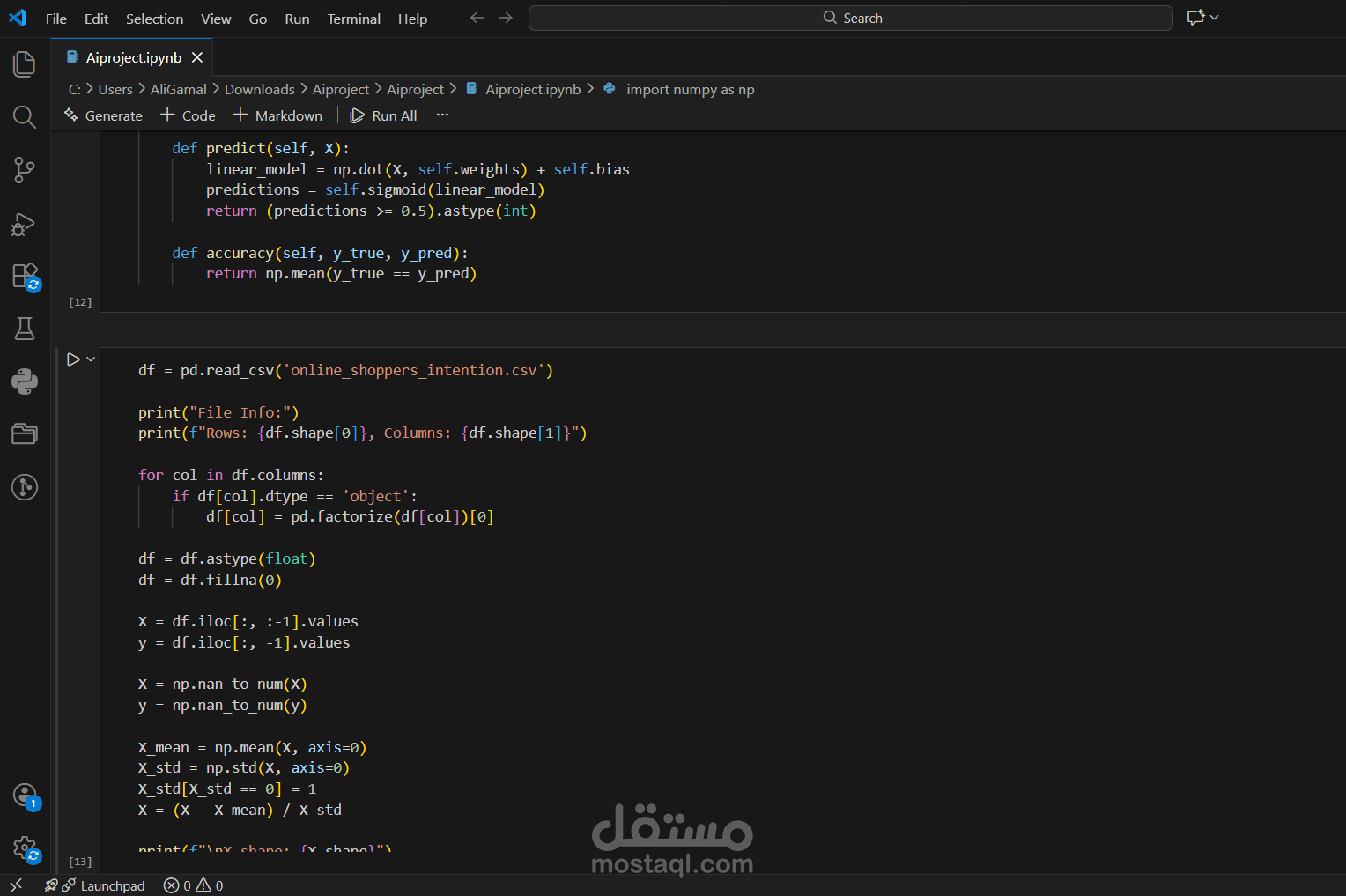The width and height of the screenshot is (1346, 896).
Task: Click Generate in the notebook toolbar
Action: [103, 115]
